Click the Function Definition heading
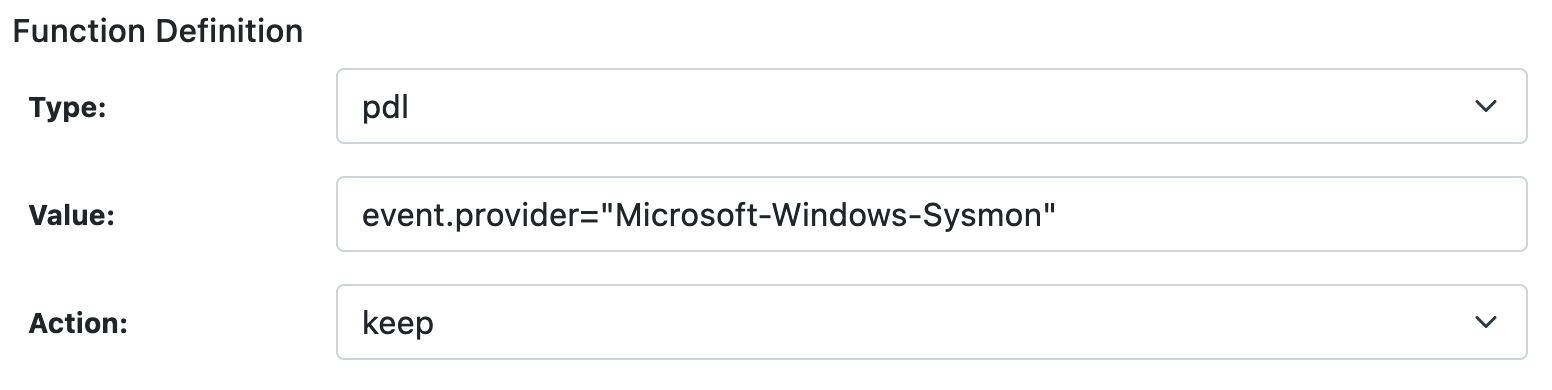This screenshot has height=390, width=1552. point(157,31)
